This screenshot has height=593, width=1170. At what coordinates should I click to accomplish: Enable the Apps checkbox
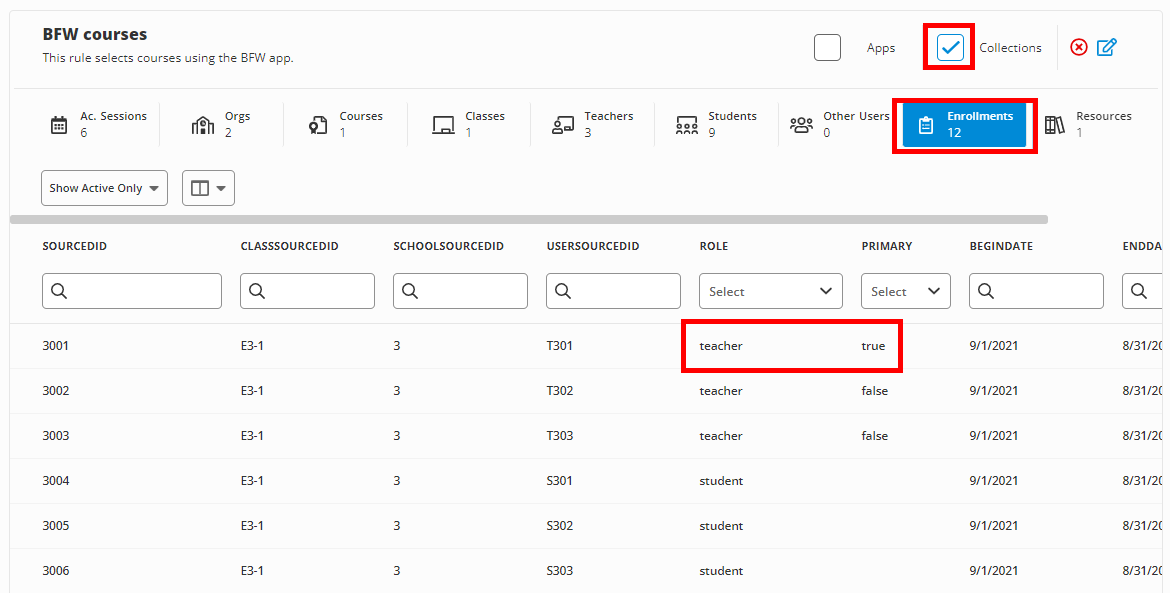click(827, 47)
